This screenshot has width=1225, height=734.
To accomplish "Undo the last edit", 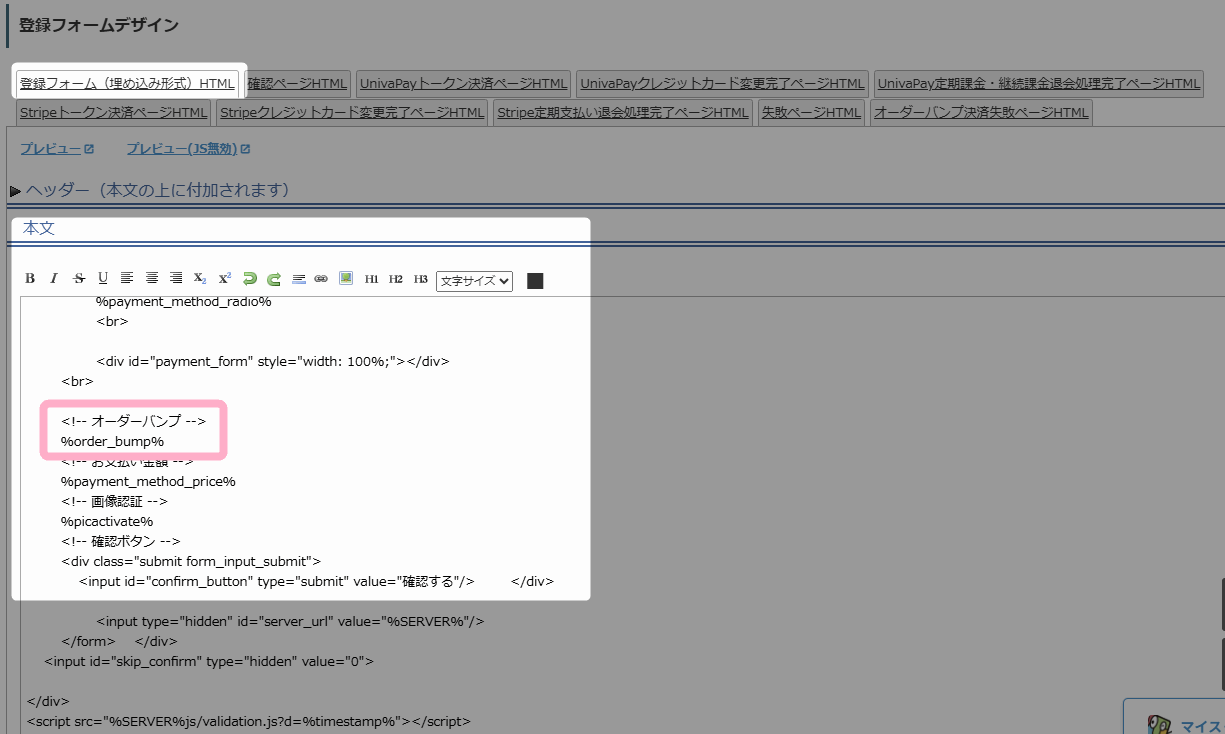I will coord(249,279).
